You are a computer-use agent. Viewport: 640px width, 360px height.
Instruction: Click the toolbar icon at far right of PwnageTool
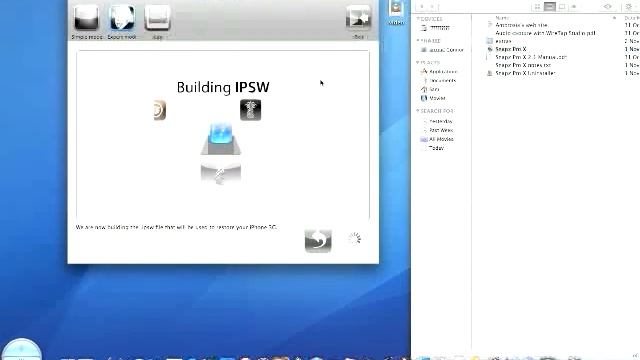(358, 19)
